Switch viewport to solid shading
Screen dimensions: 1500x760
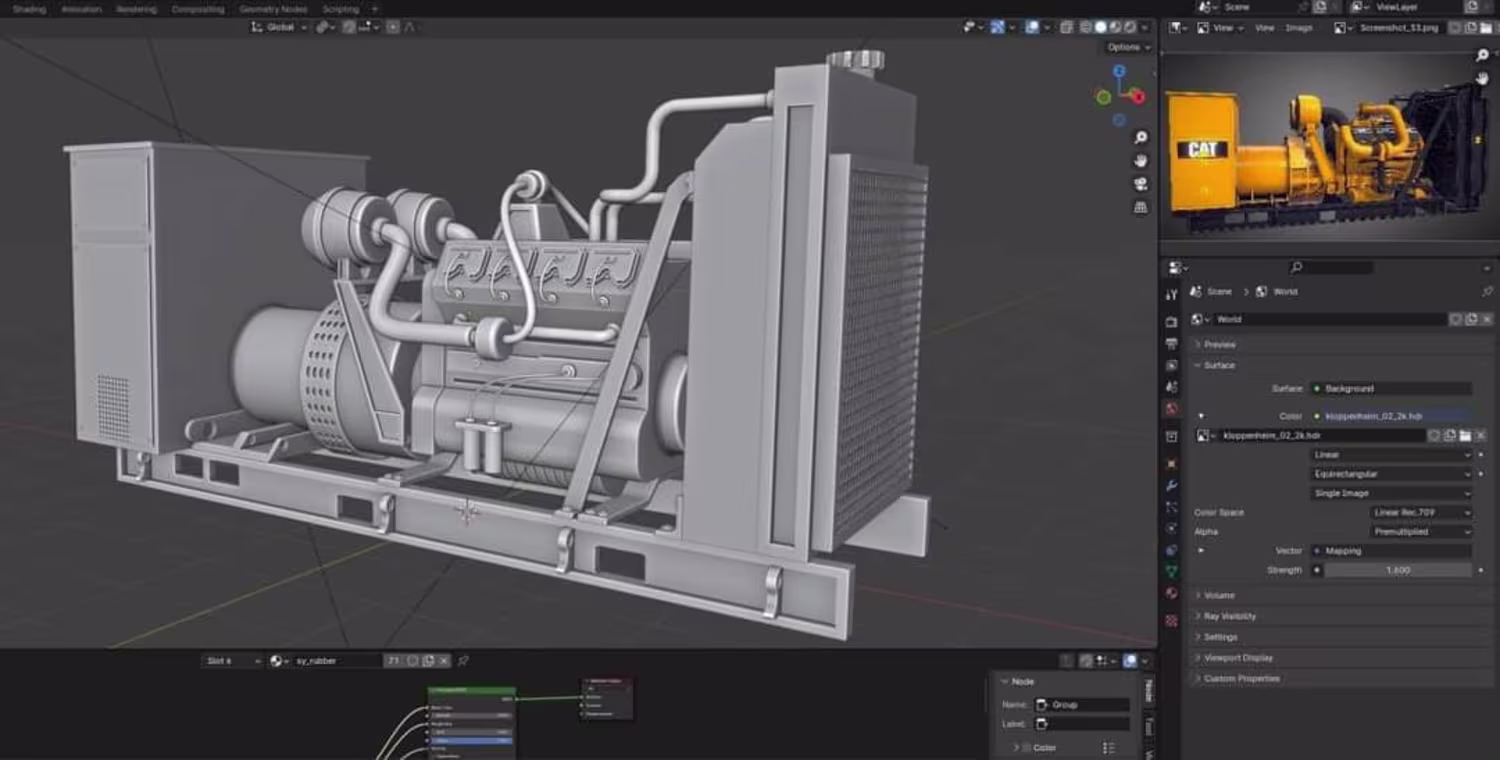tap(1101, 27)
